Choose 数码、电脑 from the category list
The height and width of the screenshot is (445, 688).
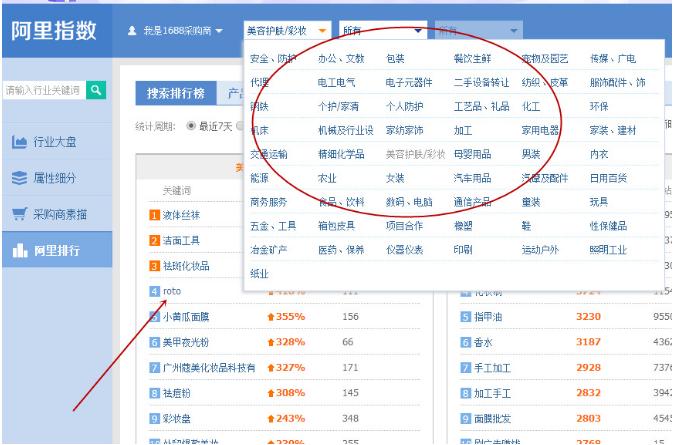409,202
